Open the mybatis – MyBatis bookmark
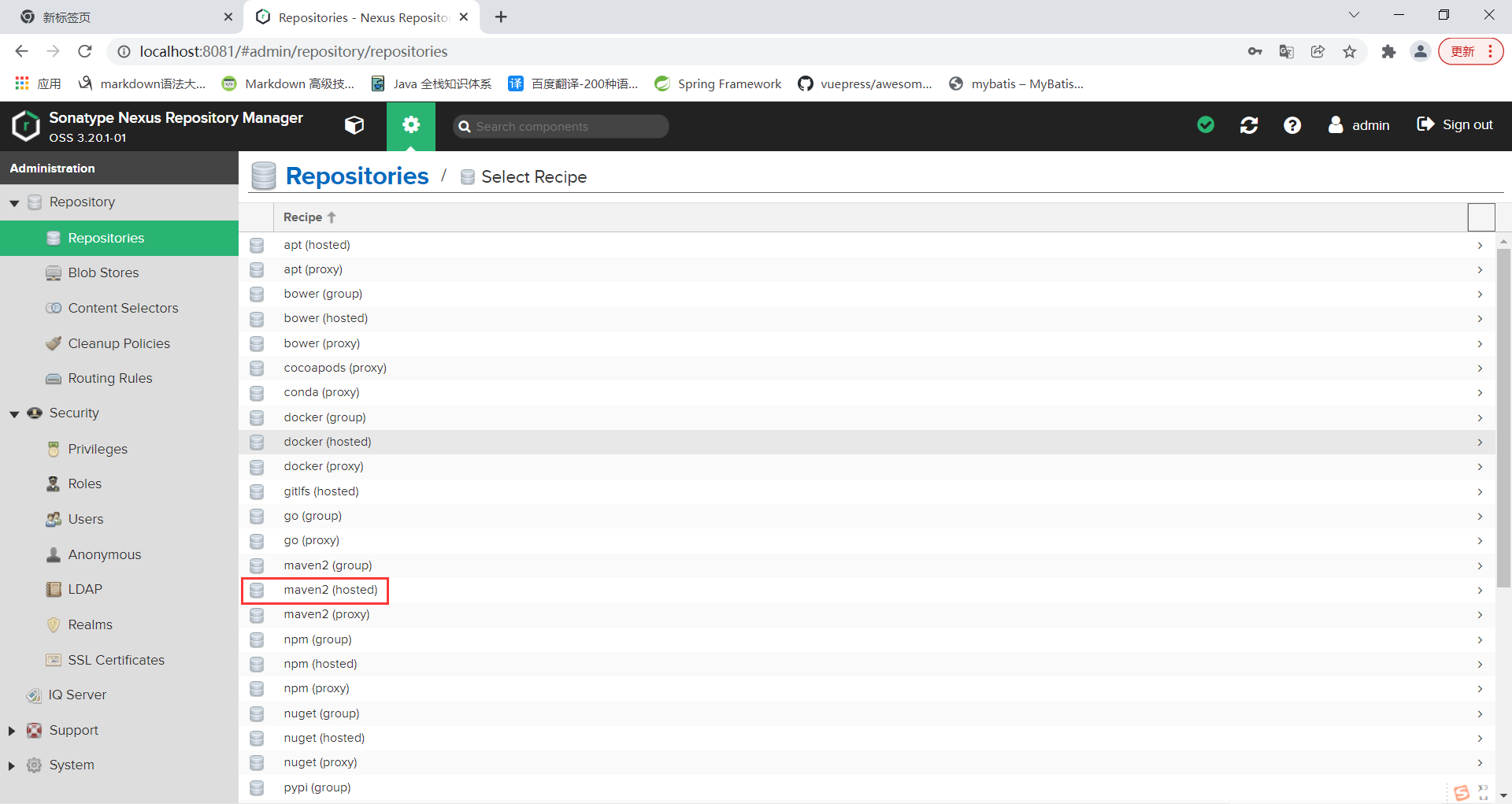 point(1016,83)
